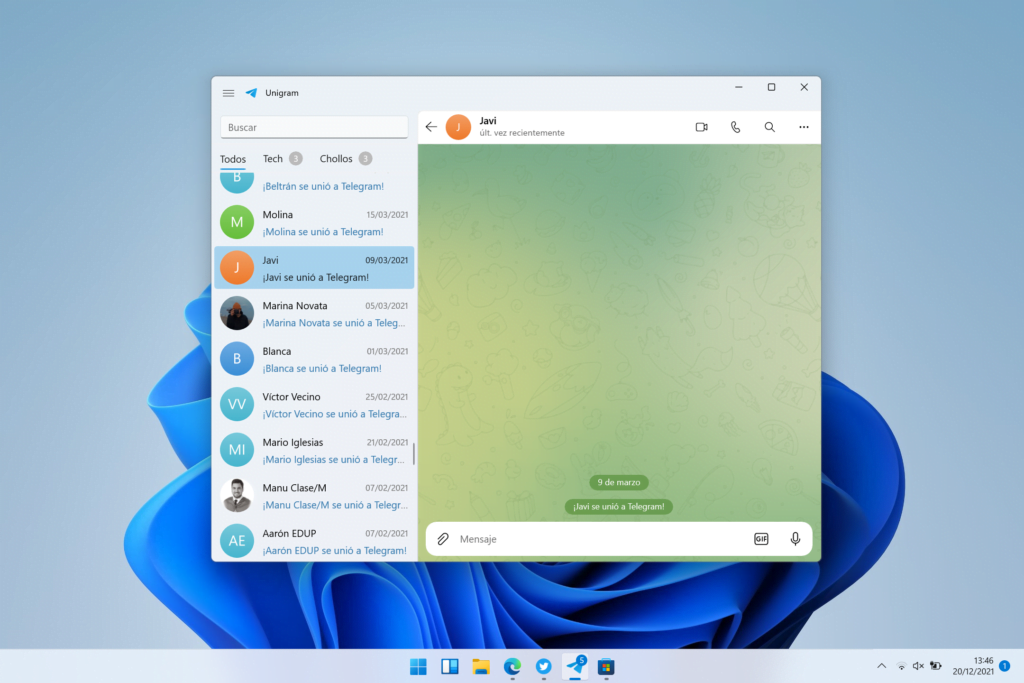1024x683 pixels.
Task: Call Javi using the phone icon
Action: (x=735, y=127)
